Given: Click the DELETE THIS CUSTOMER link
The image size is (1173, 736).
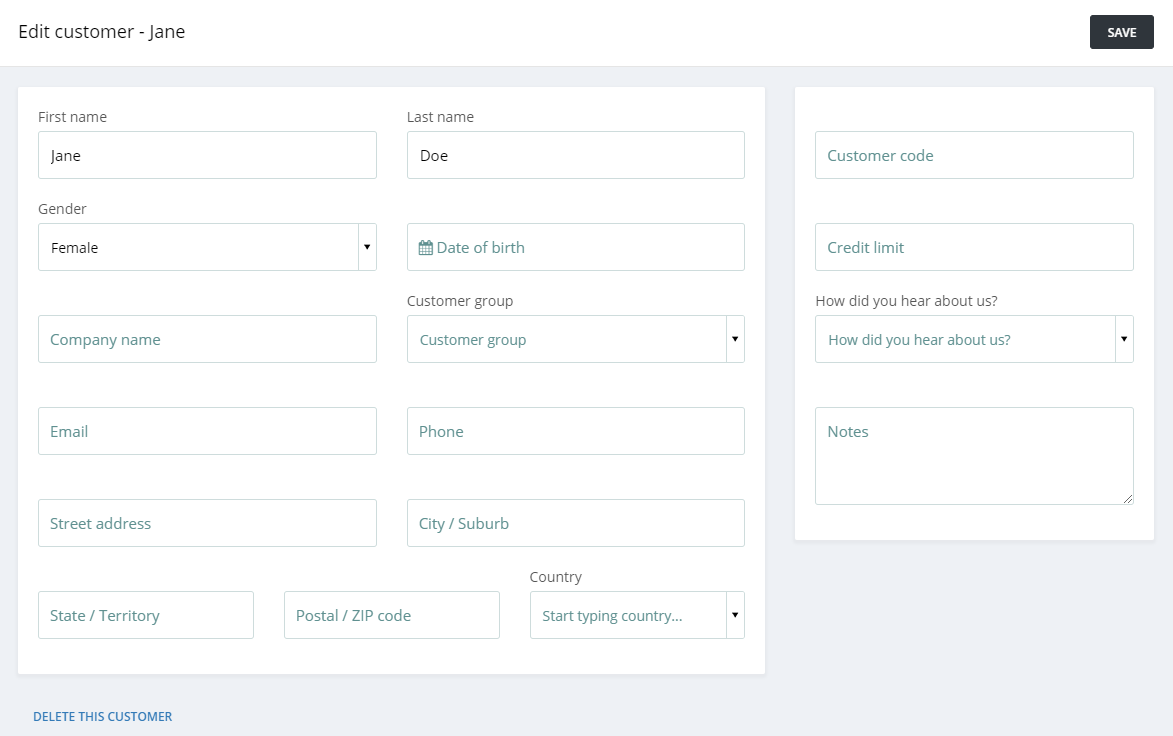Looking at the screenshot, I should [102, 717].
